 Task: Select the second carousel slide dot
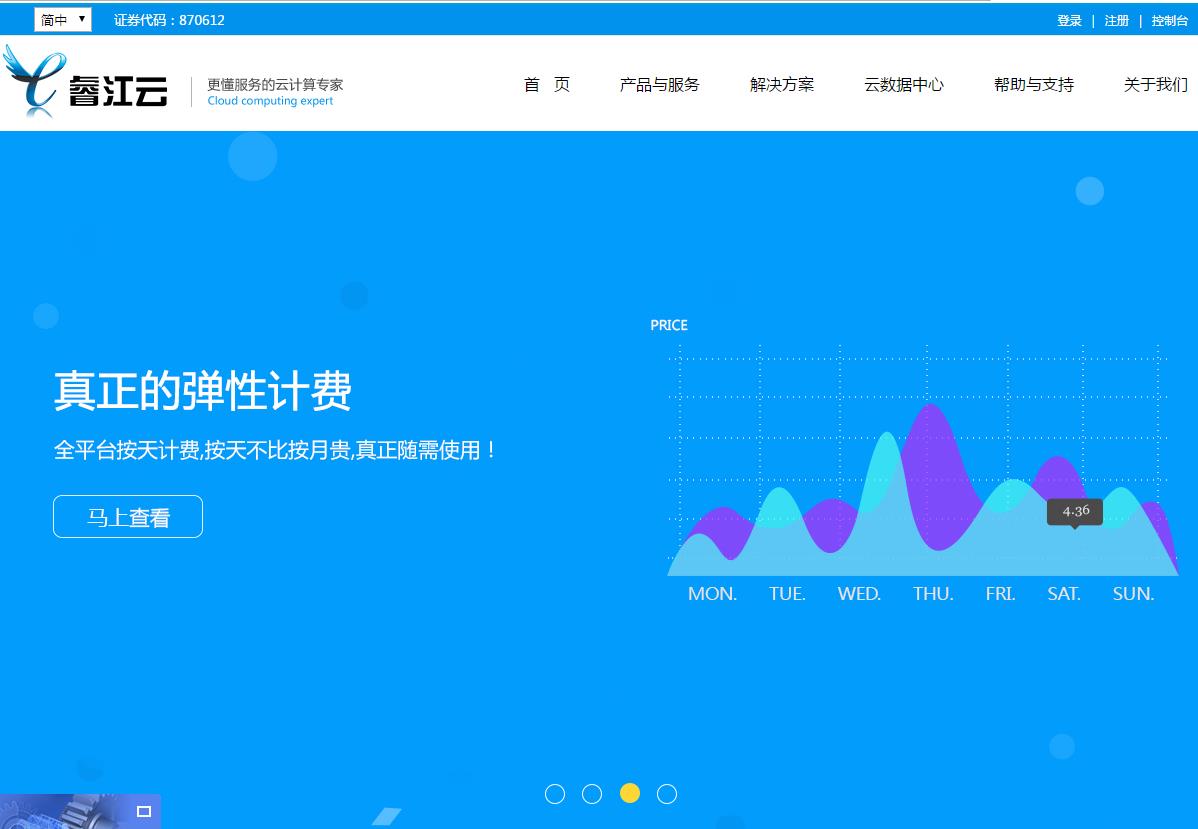coord(592,794)
